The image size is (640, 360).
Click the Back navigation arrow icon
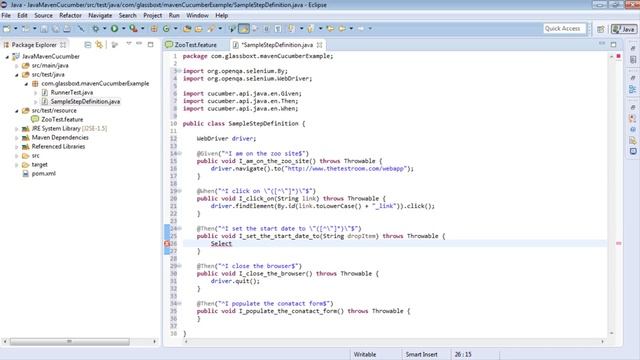click(342, 29)
